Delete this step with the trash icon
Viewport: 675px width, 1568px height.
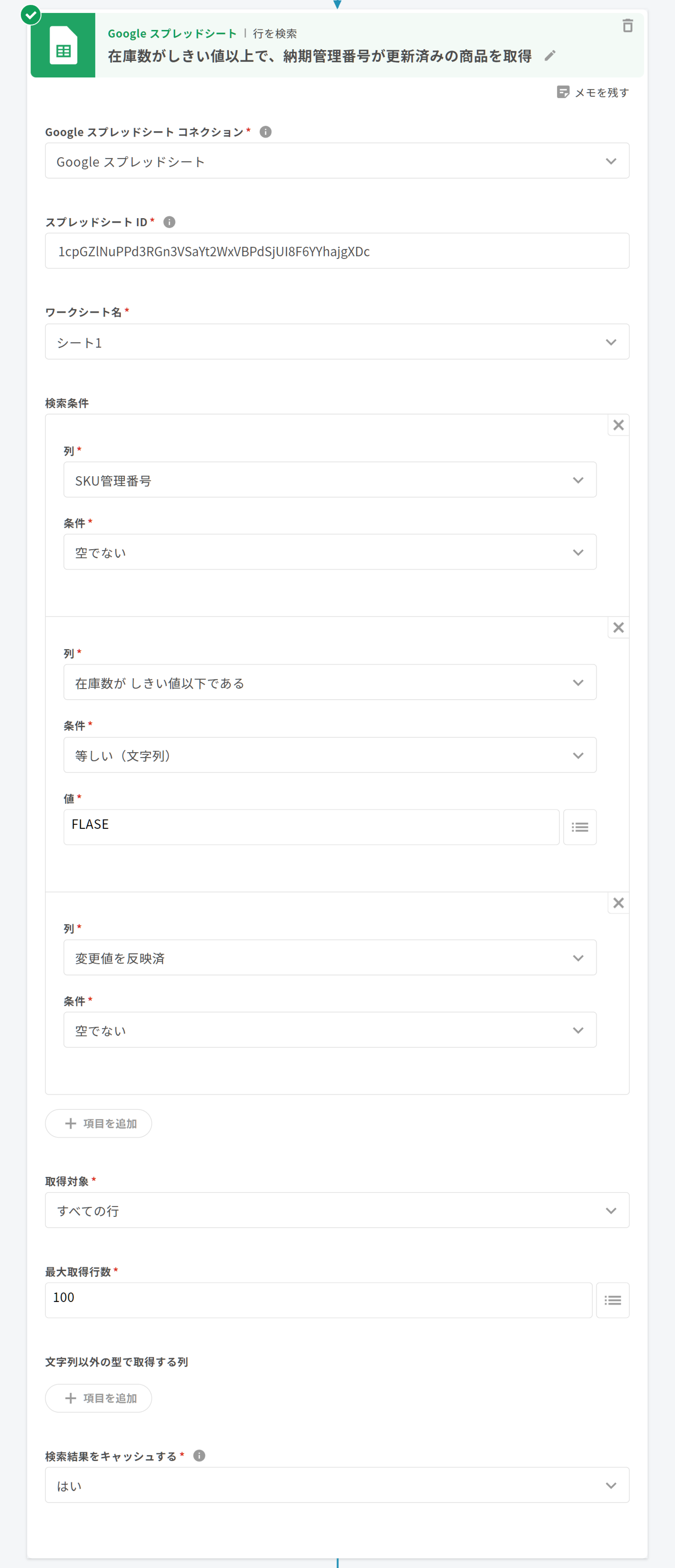628,26
